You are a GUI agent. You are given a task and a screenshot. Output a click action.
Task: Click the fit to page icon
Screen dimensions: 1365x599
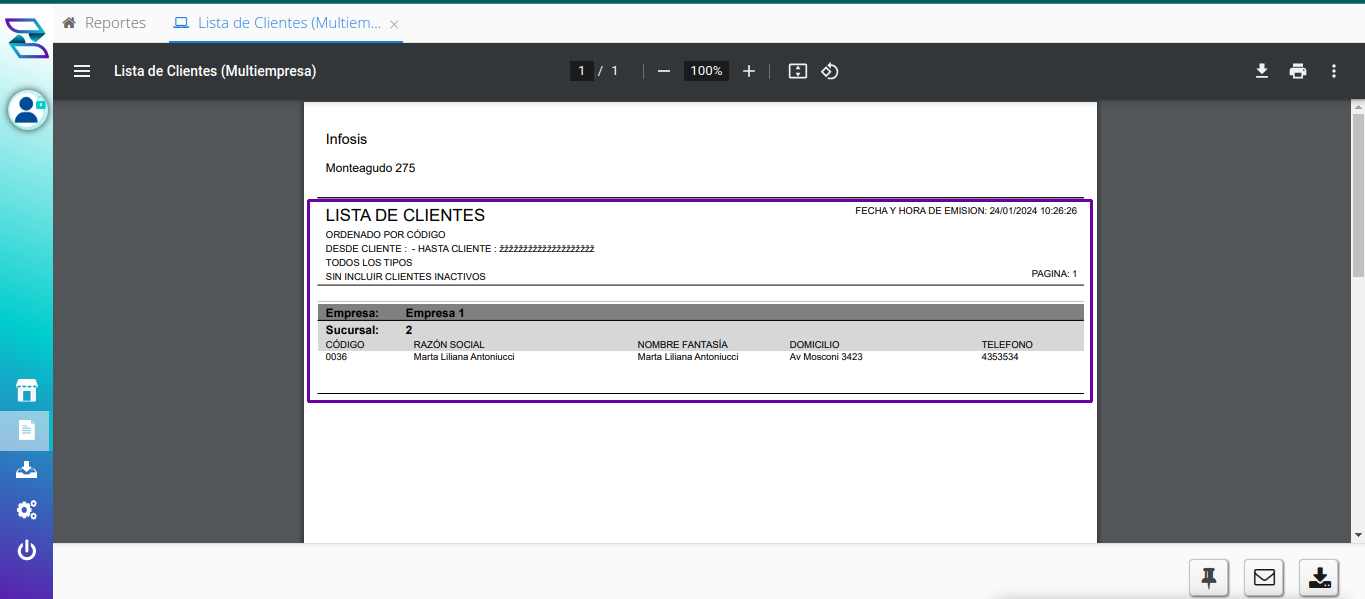coord(797,71)
